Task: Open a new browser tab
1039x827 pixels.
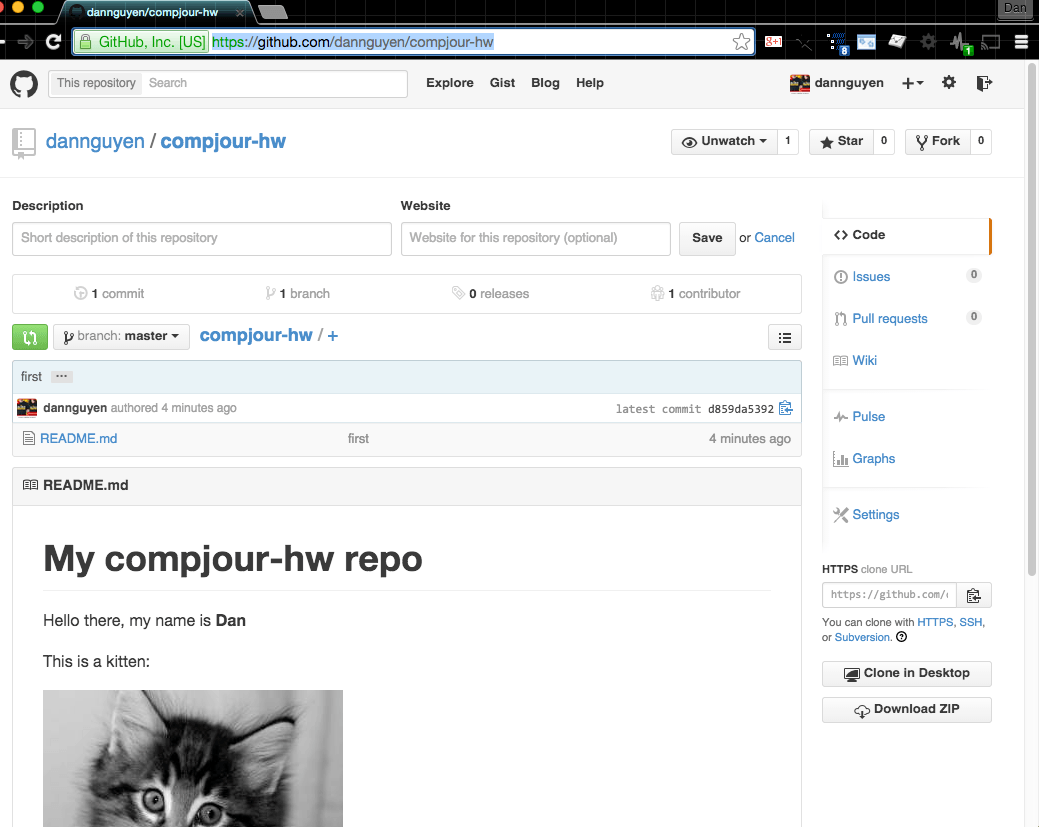Action: point(272,11)
